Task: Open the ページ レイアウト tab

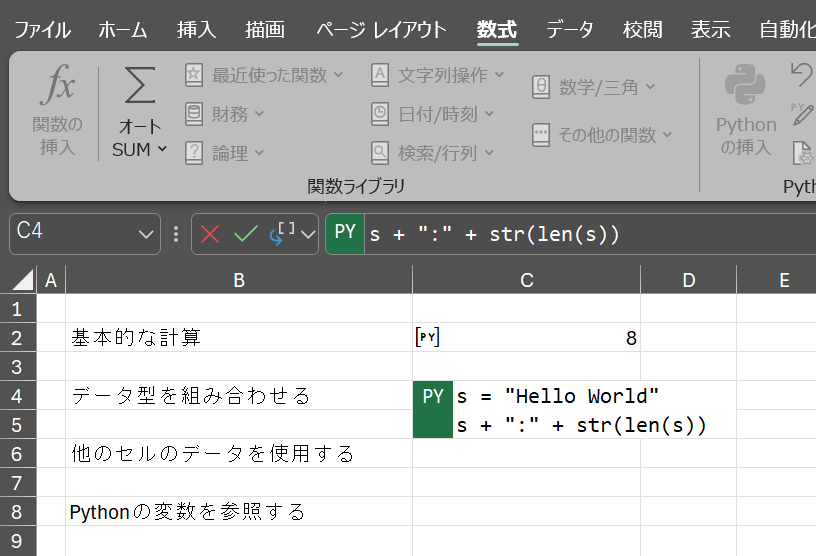Action: point(381,29)
